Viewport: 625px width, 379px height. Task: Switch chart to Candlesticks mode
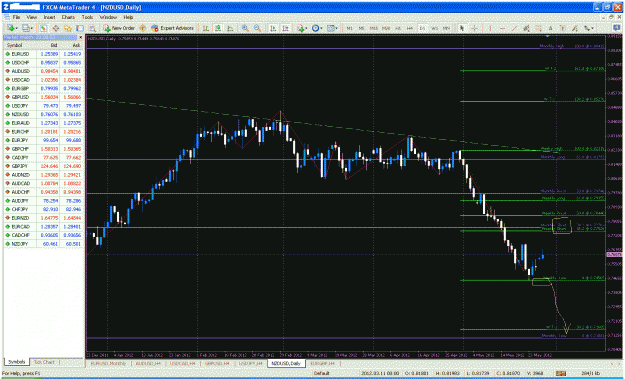coord(218,28)
